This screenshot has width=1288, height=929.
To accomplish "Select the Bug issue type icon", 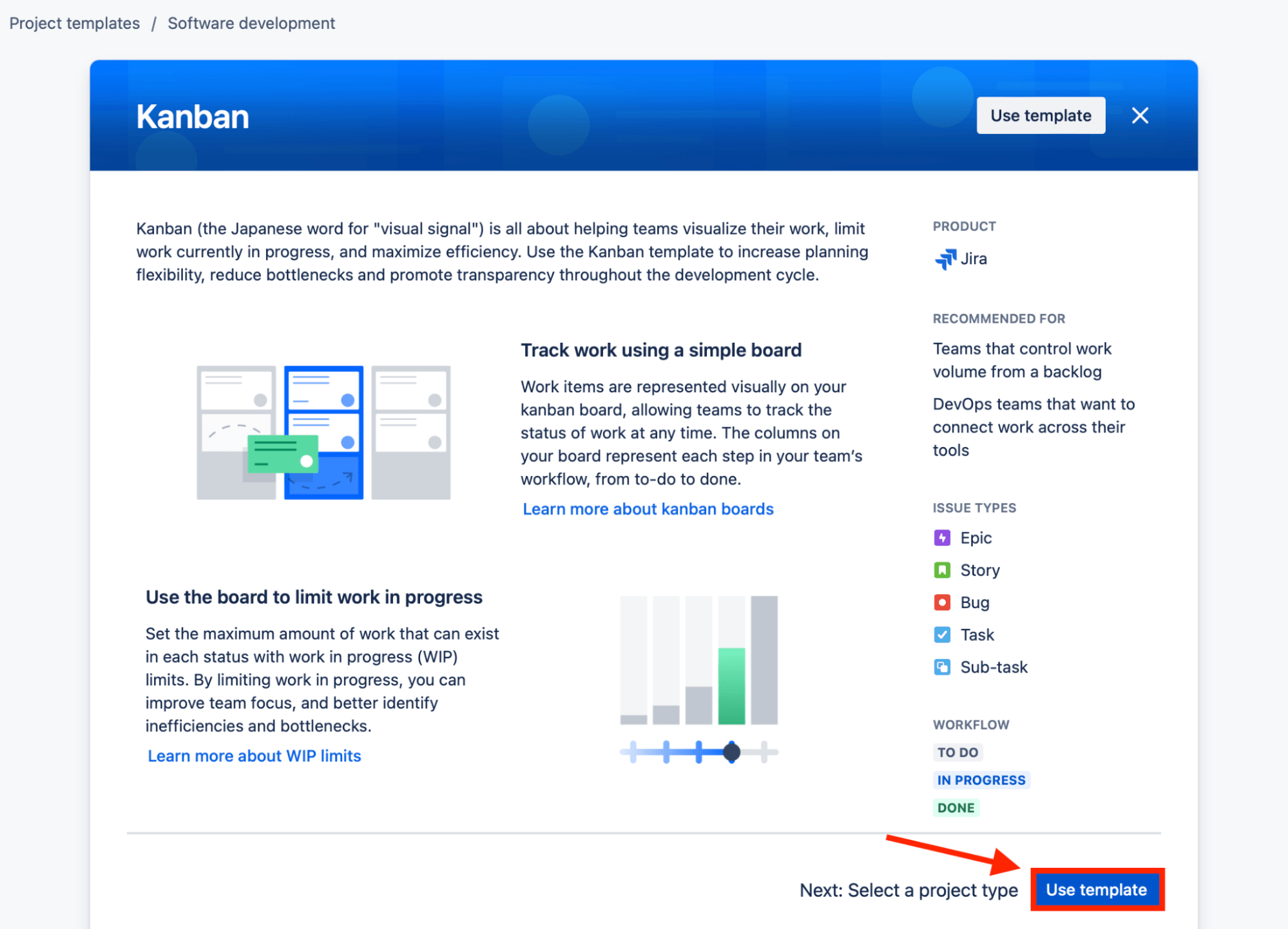I will point(943,602).
